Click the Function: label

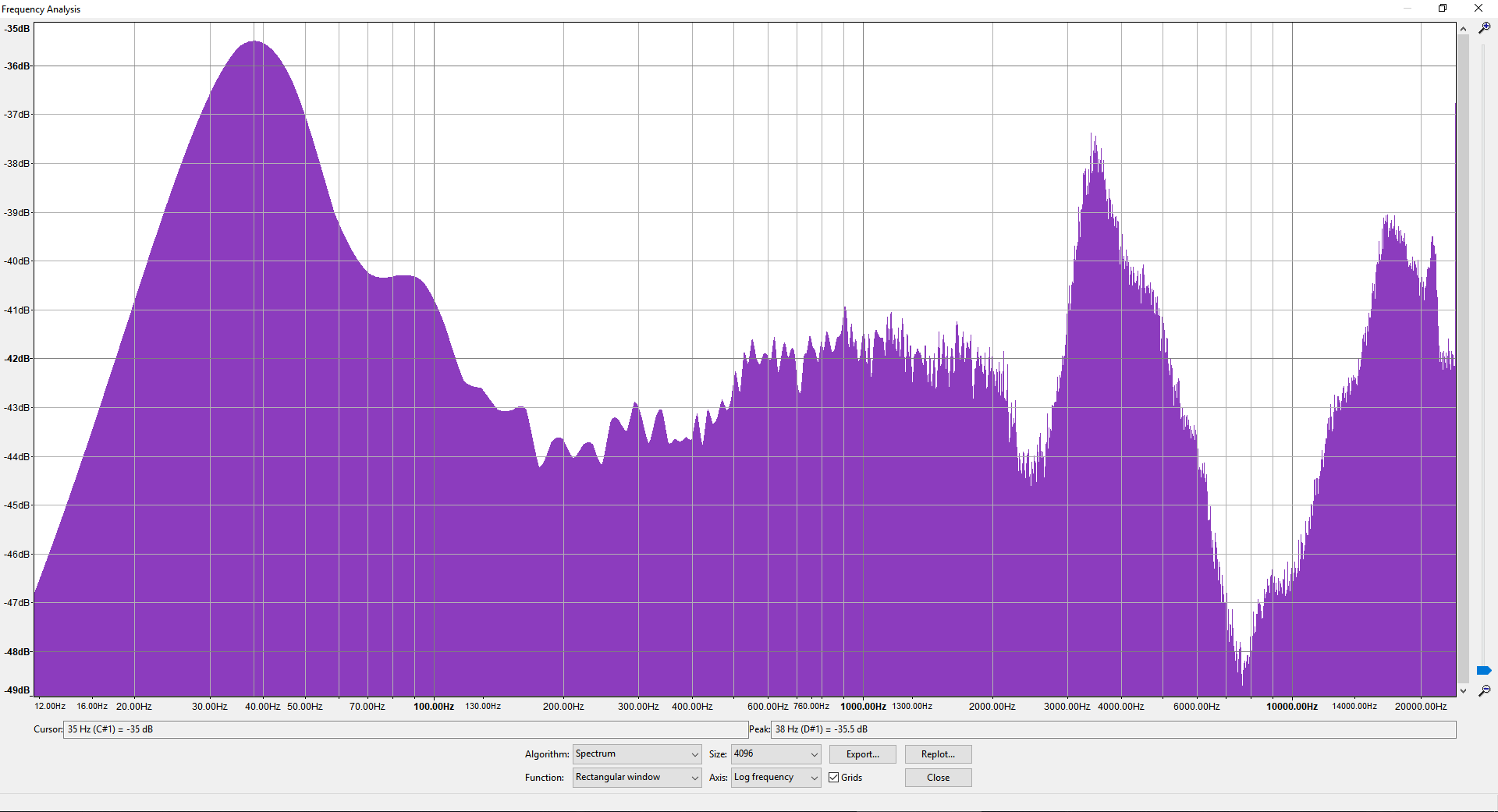coord(545,778)
